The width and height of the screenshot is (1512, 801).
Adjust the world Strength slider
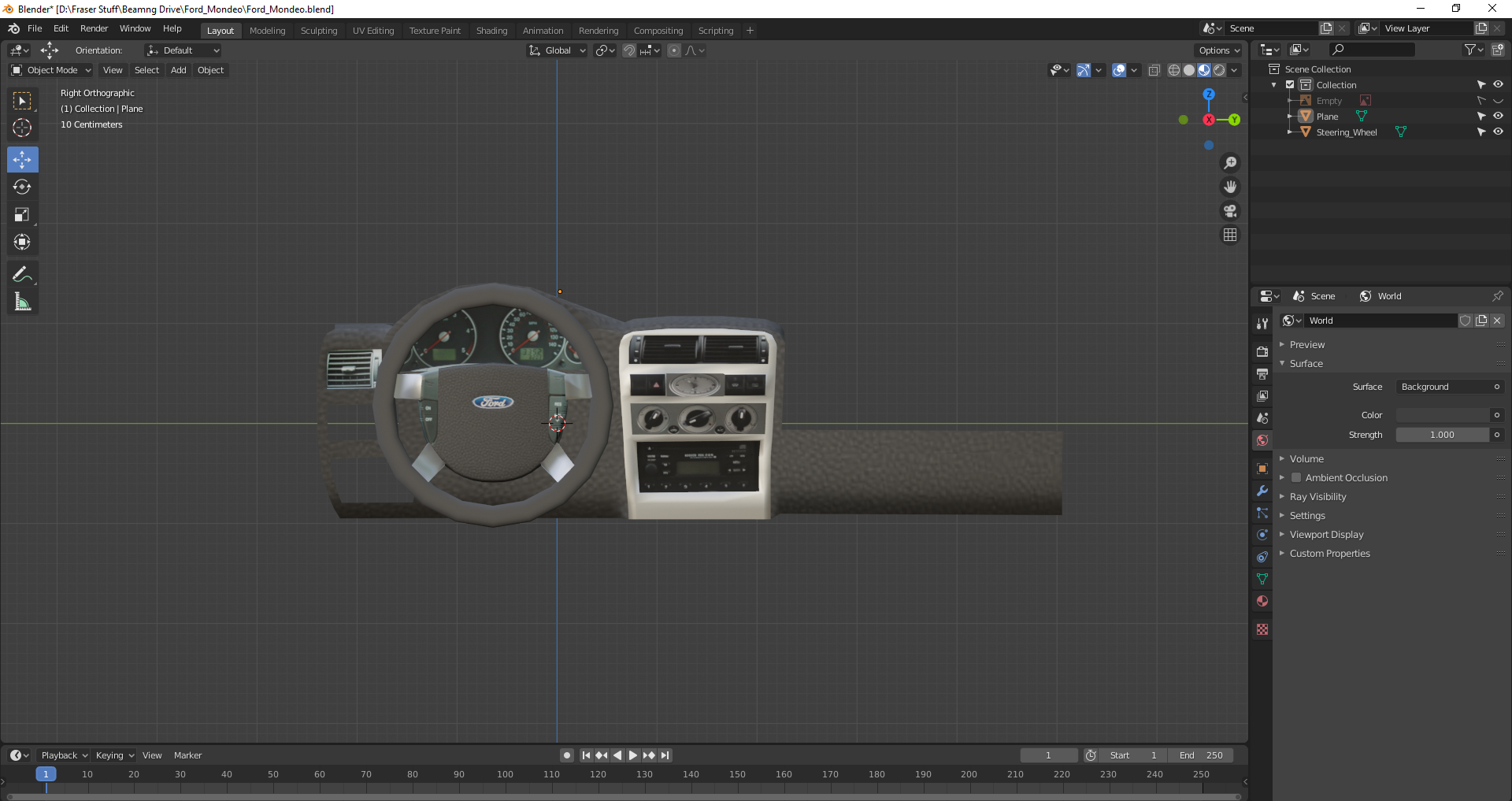pos(1442,435)
